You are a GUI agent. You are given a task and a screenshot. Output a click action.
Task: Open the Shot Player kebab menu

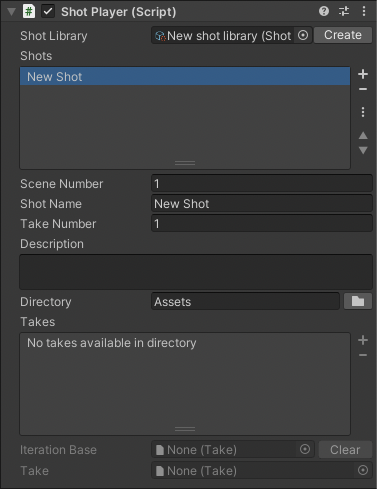(x=364, y=12)
